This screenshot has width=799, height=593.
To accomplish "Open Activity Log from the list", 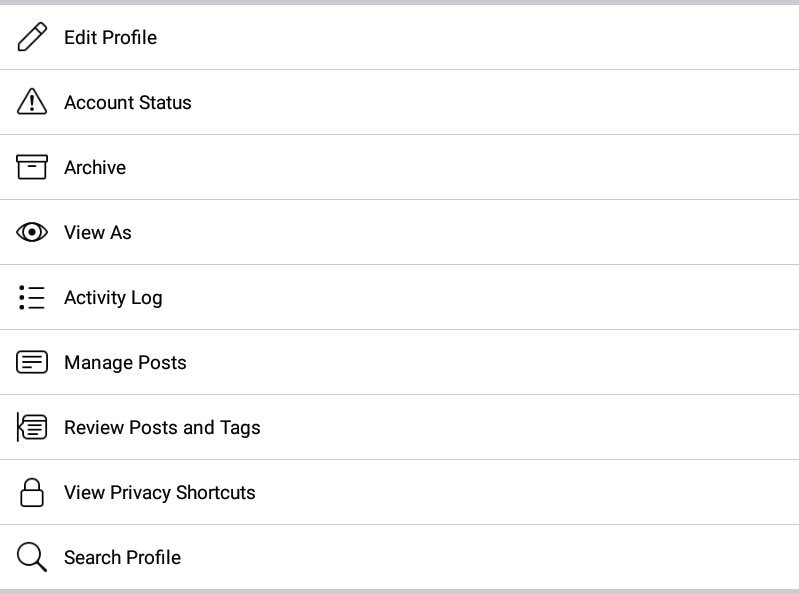I will [x=113, y=297].
